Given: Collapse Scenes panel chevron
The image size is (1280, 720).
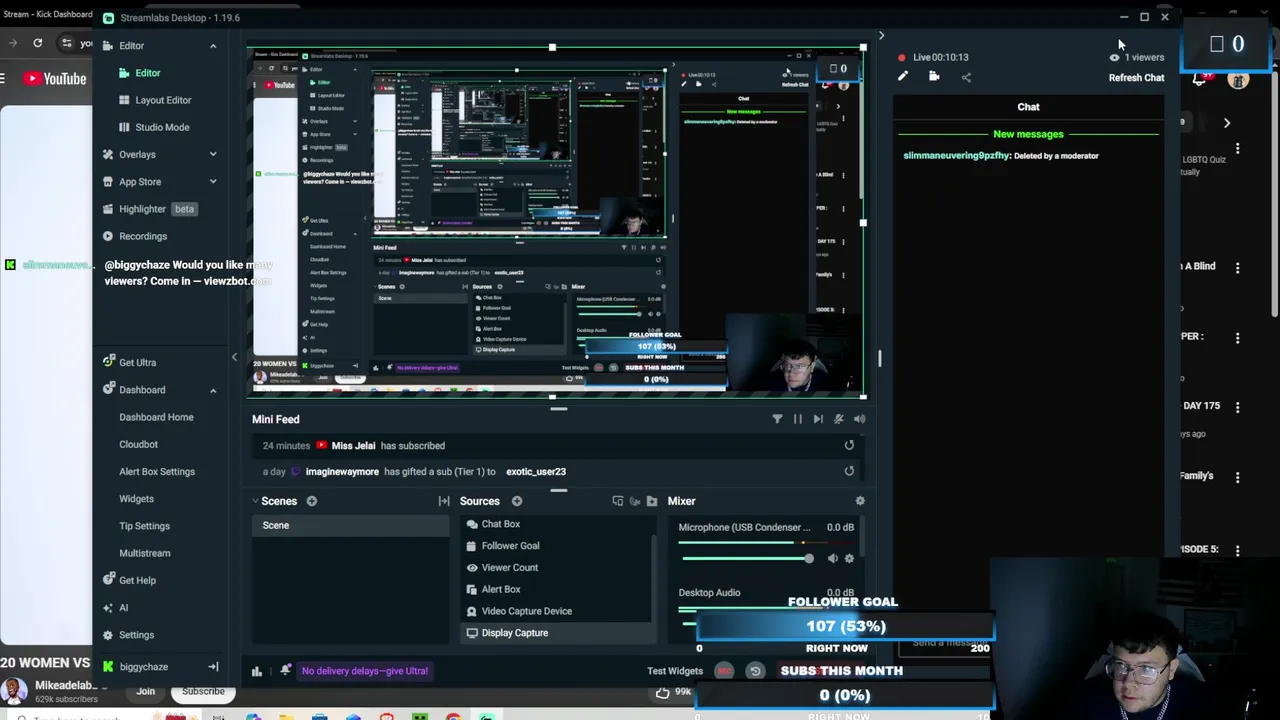Looking at the screenshot, I should (255, 501).
